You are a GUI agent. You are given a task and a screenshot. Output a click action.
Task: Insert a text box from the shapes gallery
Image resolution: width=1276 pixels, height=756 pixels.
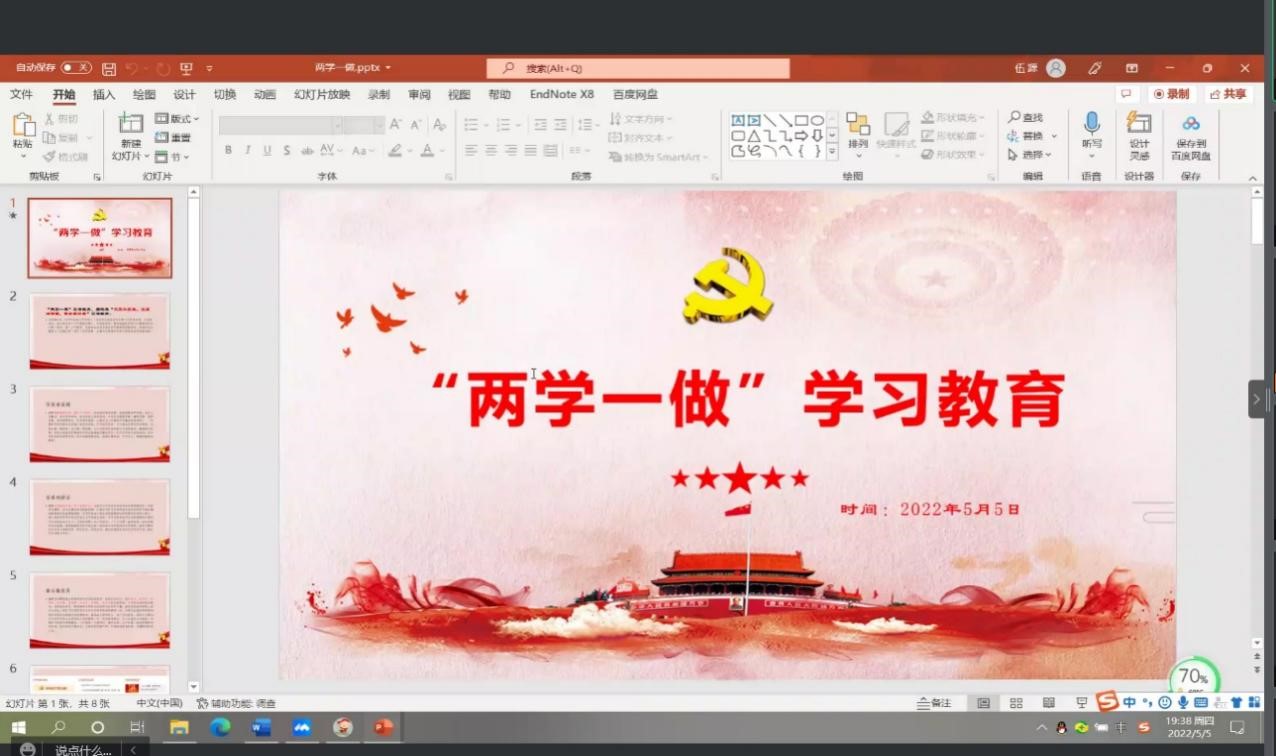(x=738, y=120)
